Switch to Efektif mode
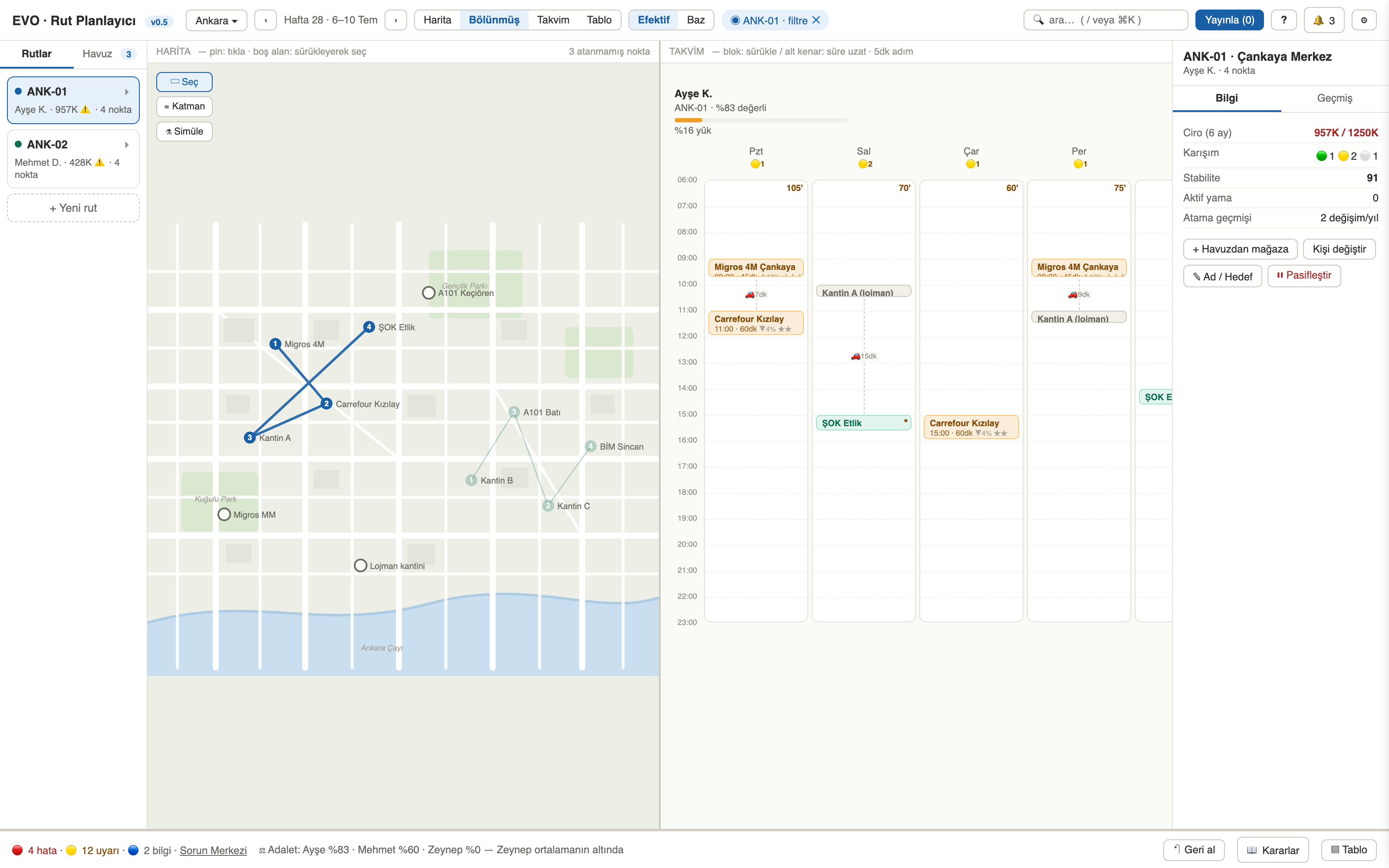1389x868 pixels. [653, 20]
